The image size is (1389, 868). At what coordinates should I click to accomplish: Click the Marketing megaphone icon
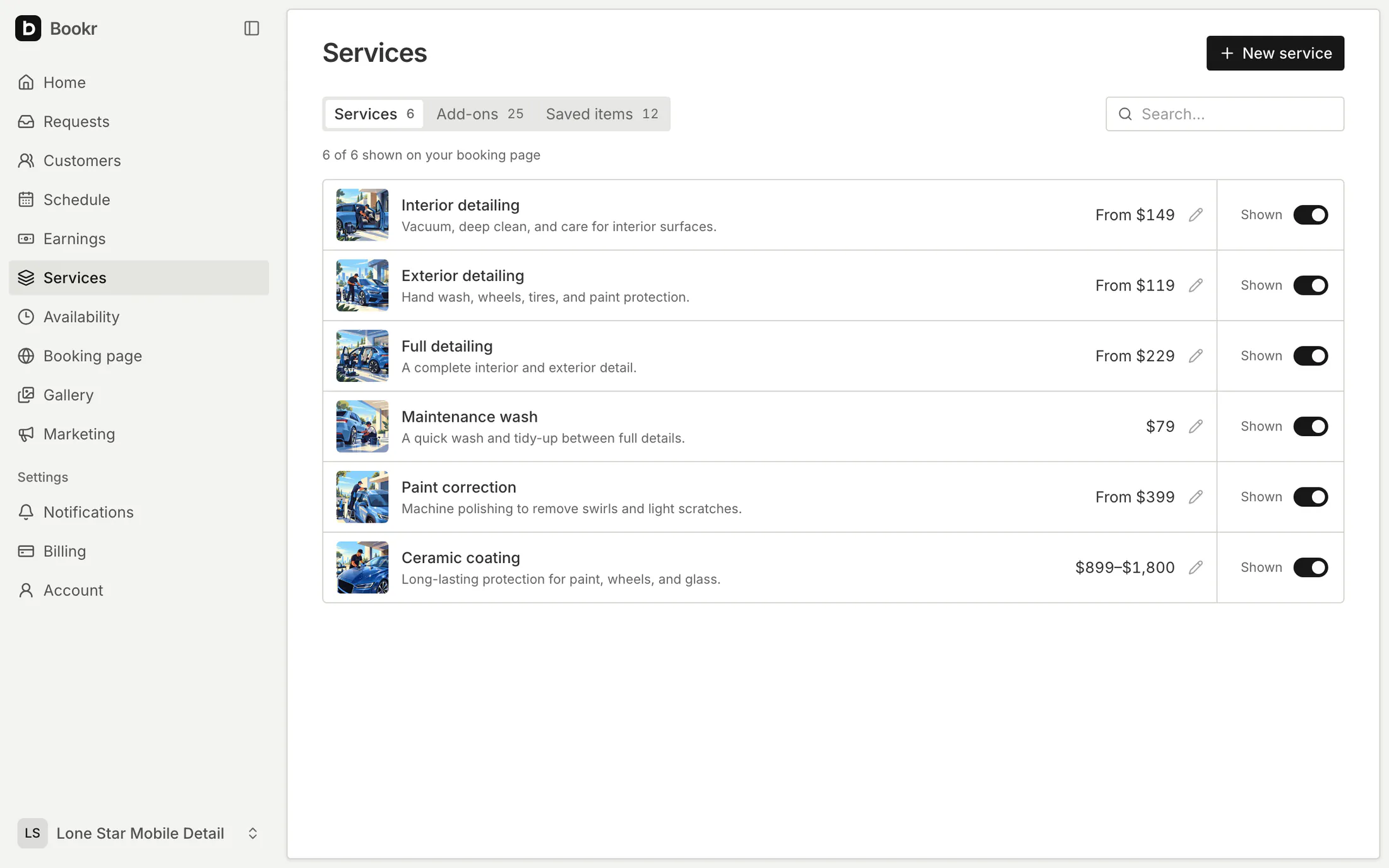point(26,434)
